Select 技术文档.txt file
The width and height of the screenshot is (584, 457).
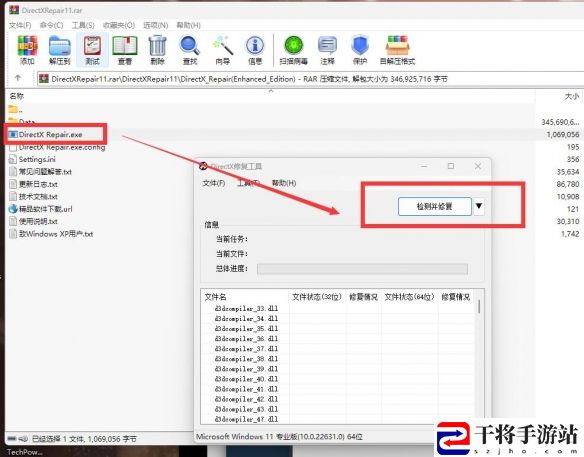click(33, 197)
